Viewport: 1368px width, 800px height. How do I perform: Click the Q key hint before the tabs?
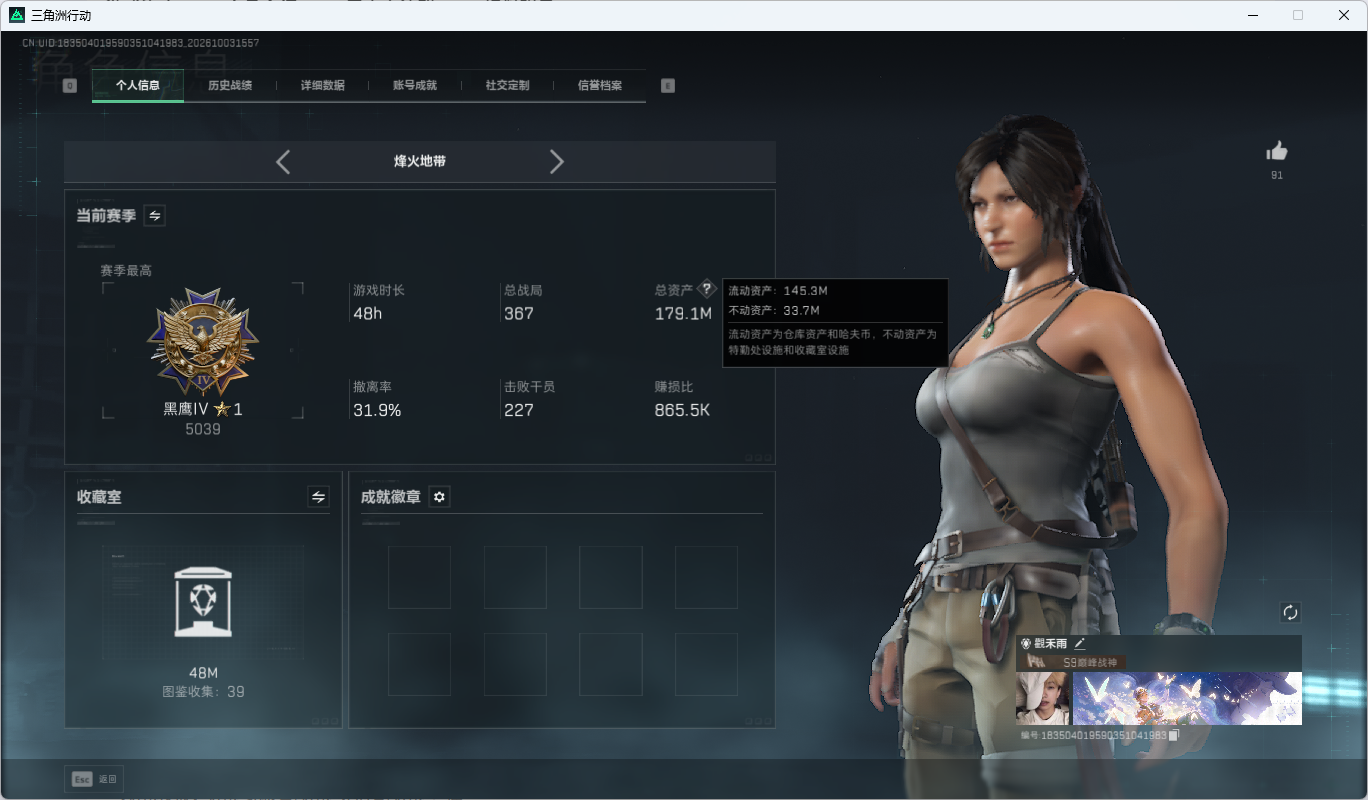click(70, 86)
